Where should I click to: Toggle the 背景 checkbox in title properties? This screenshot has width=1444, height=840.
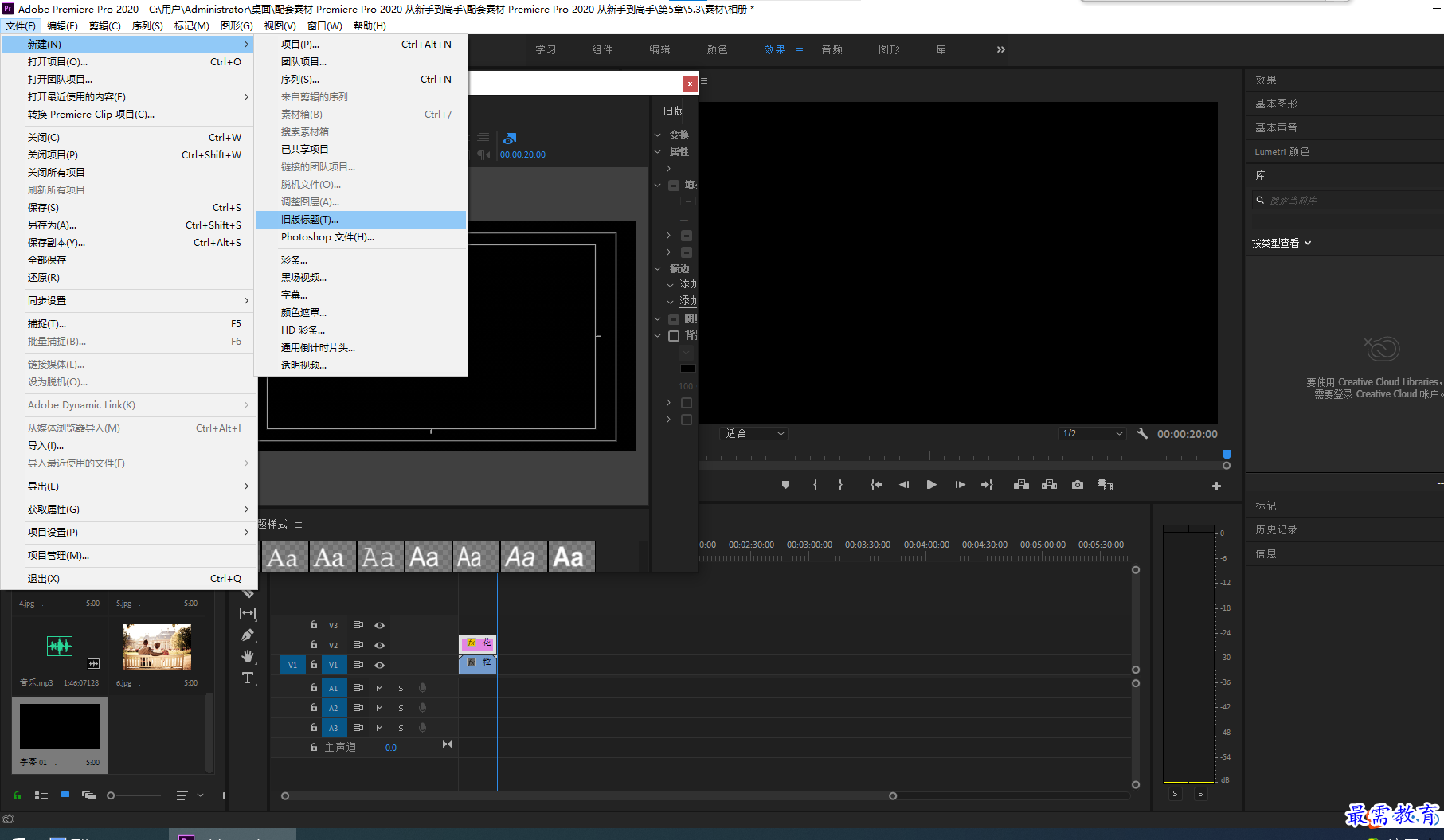pos(674,336)
